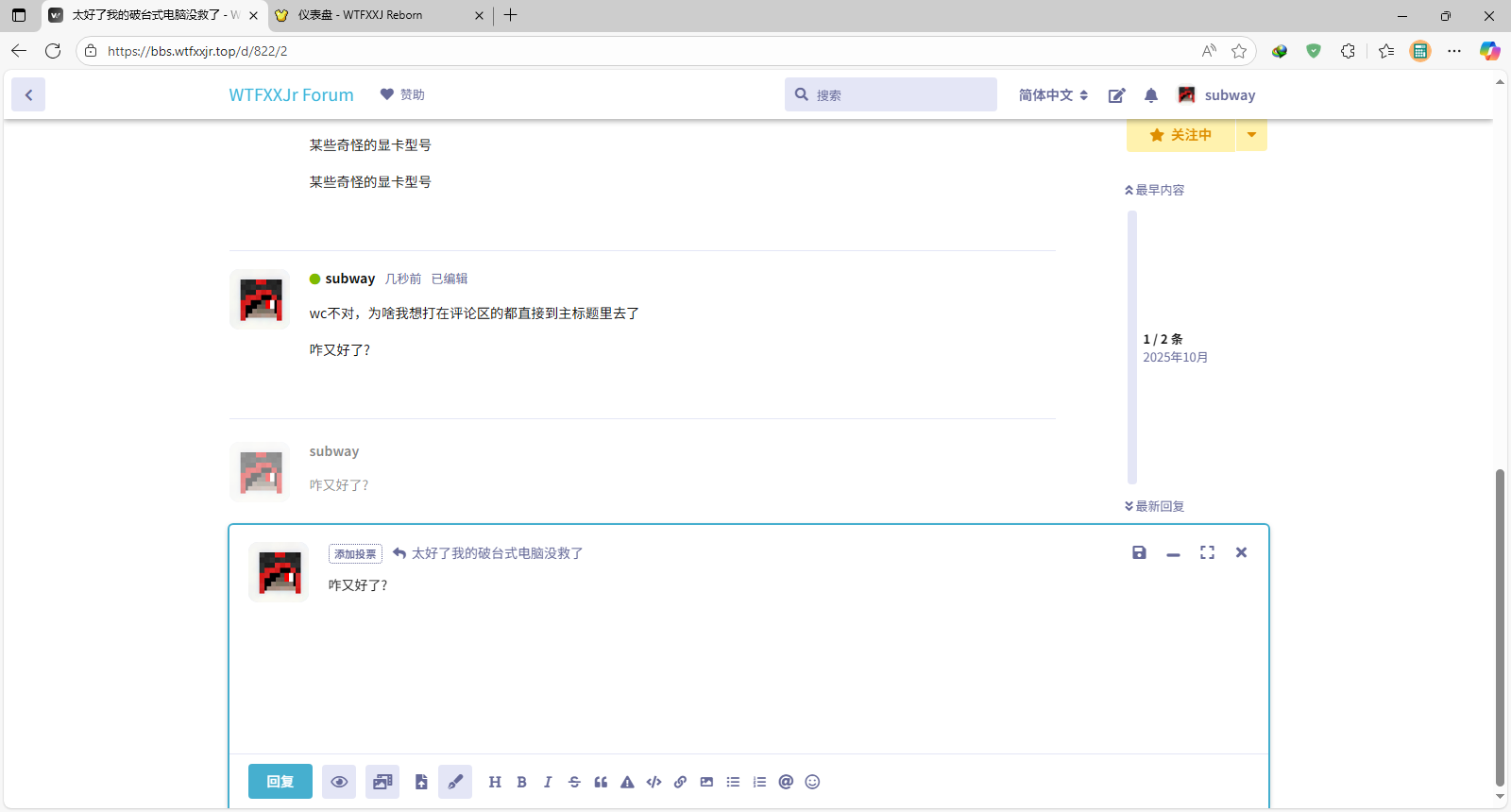Open the notifications bell in the forum header
This screenshot has height=812, width=1511.
pos(1150,95)
